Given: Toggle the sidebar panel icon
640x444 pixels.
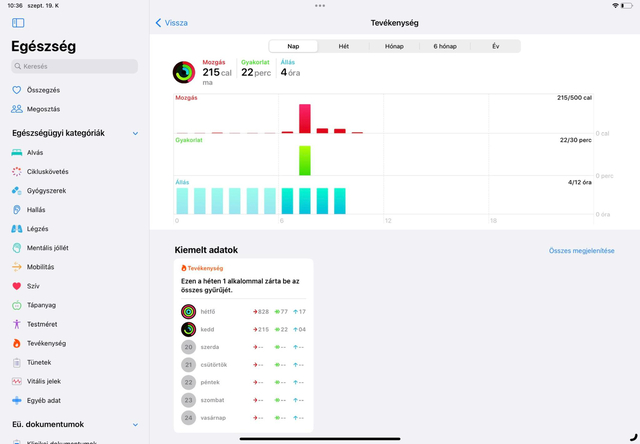Looking at the screenshot, I should coord(18,23).
